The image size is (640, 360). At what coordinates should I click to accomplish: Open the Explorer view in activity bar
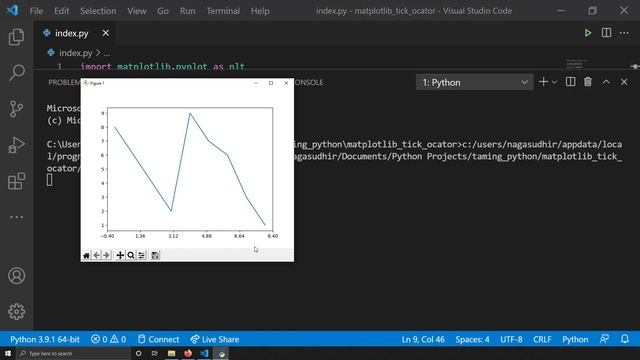[16, 37]
